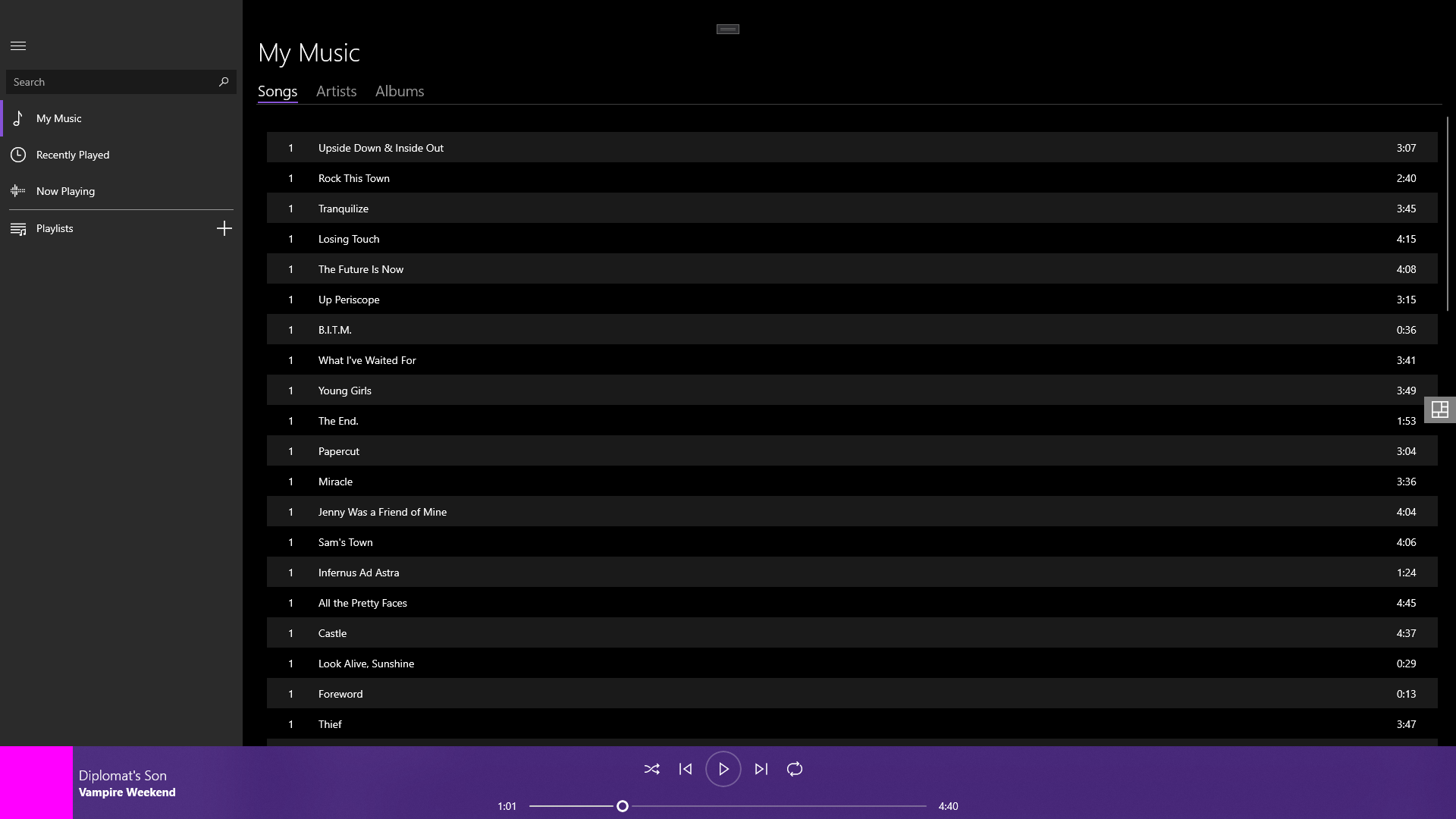Viewport: 1456px width, 819px height.
Task: Switch to the Artists tab
Action: [x=336, y=91]
